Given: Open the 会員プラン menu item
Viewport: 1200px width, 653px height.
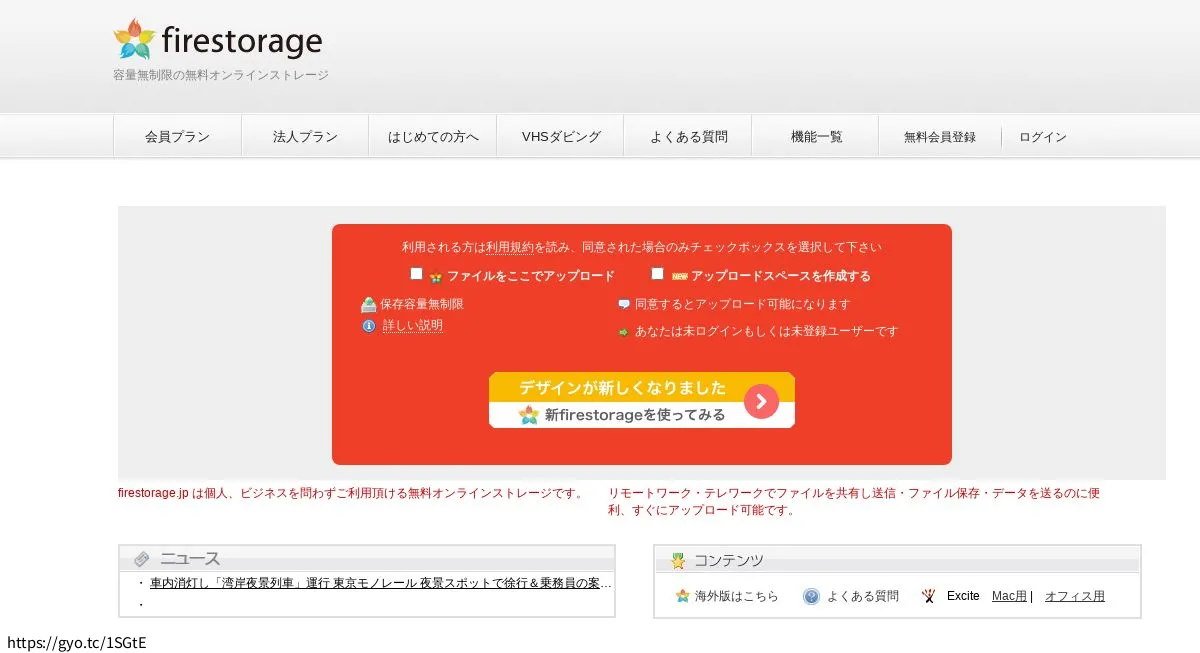Looking at the screenshot, I should click(177, 137).
